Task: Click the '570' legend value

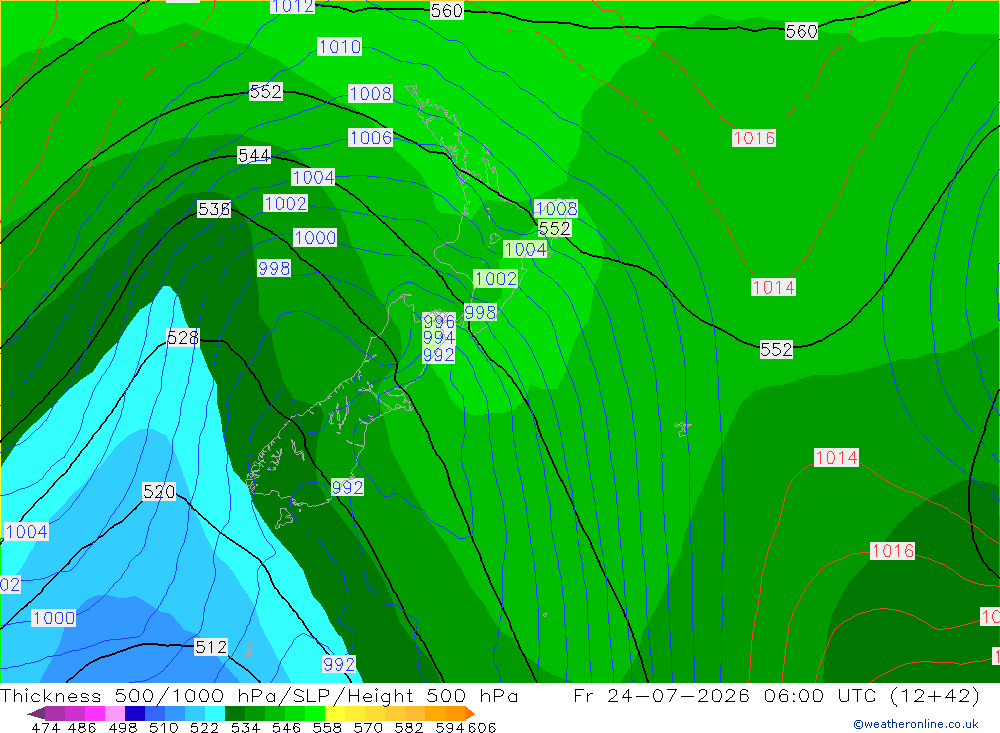Action: click(367, 727)
